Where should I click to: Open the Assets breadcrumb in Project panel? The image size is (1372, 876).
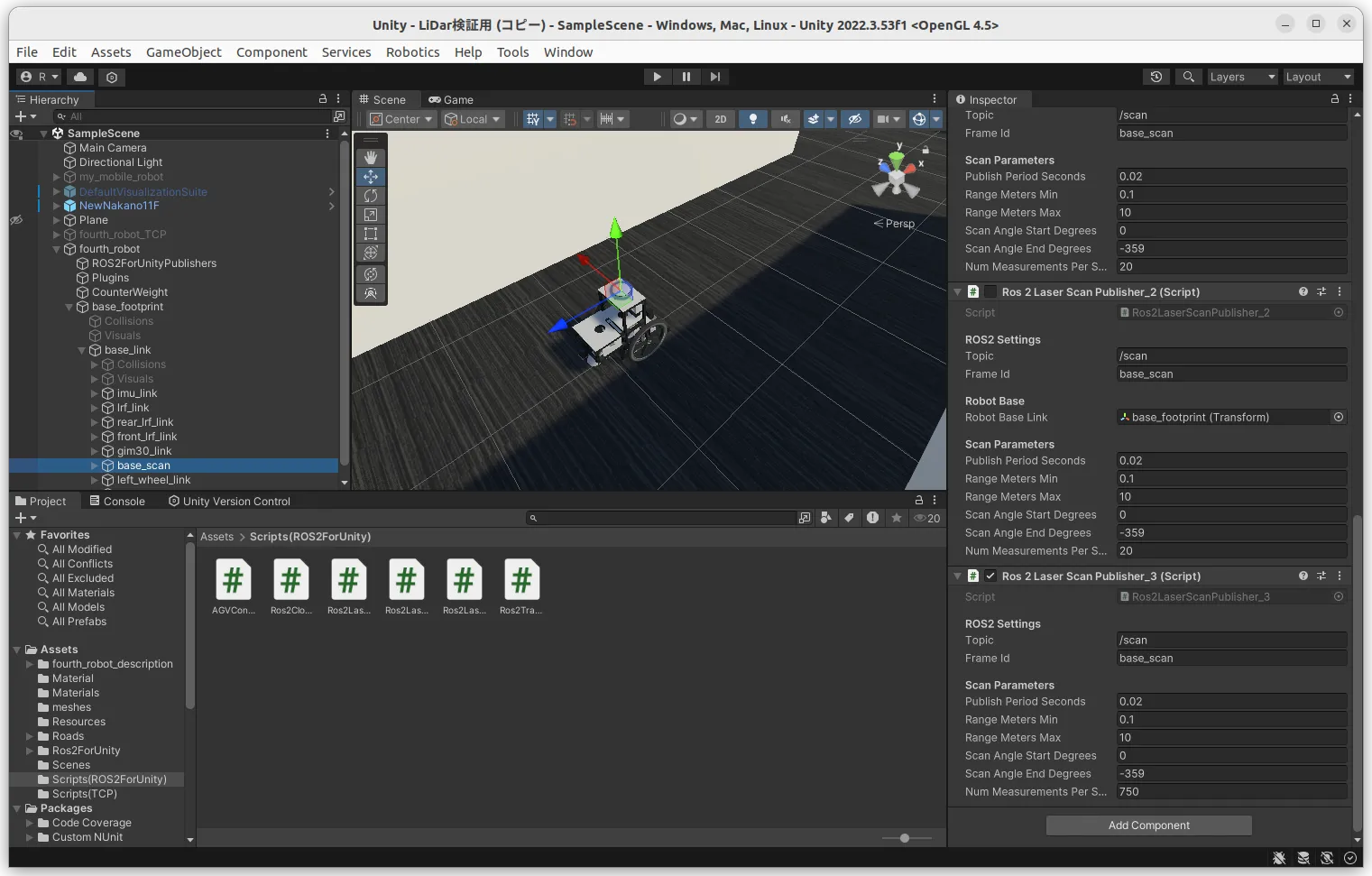[x=216, y=537]
